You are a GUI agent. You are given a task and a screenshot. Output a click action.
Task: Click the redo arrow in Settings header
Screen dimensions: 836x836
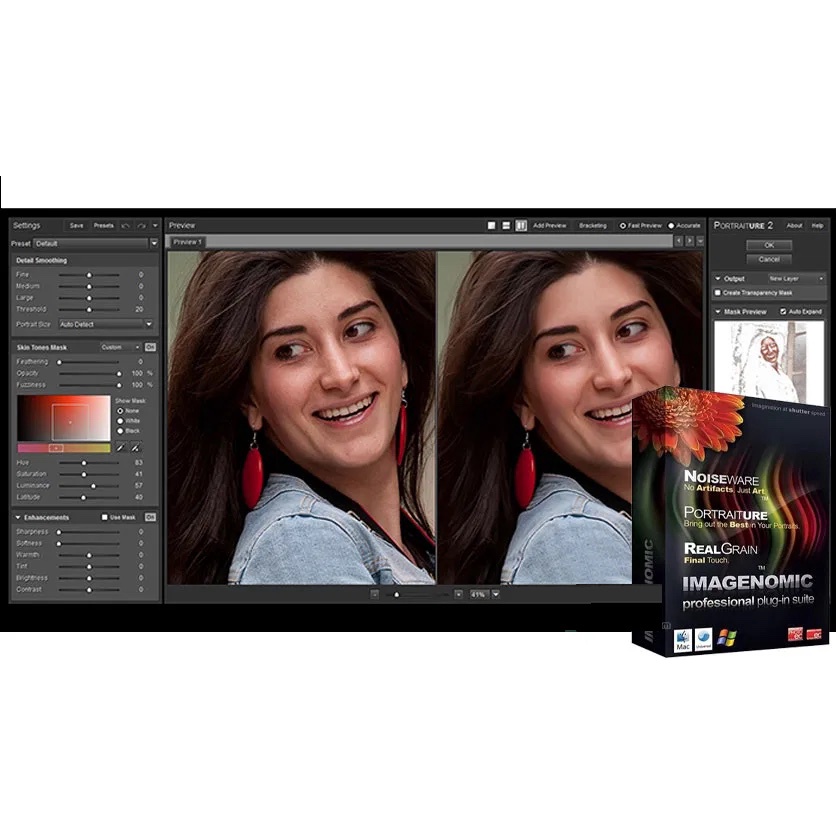coord(141,226)
